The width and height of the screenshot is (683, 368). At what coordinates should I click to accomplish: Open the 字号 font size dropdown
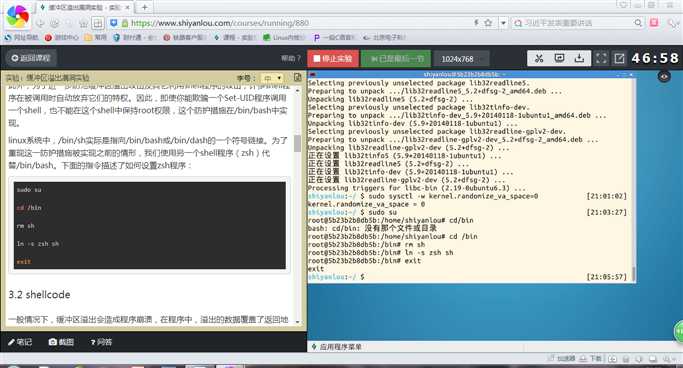coord(271,78)
